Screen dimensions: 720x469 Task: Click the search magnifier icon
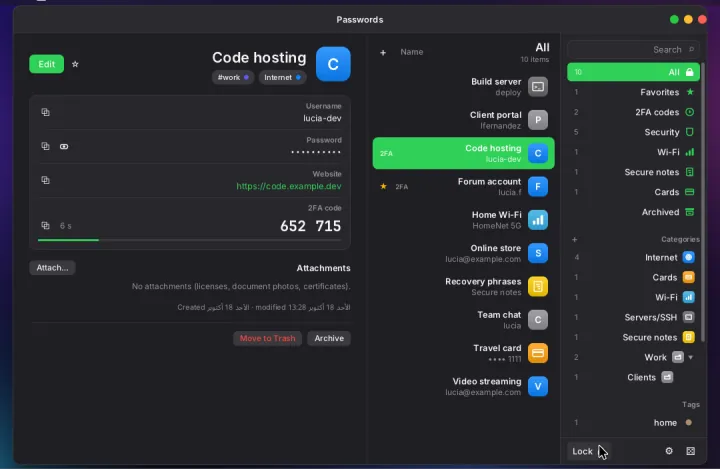click(x=691, y=49)
